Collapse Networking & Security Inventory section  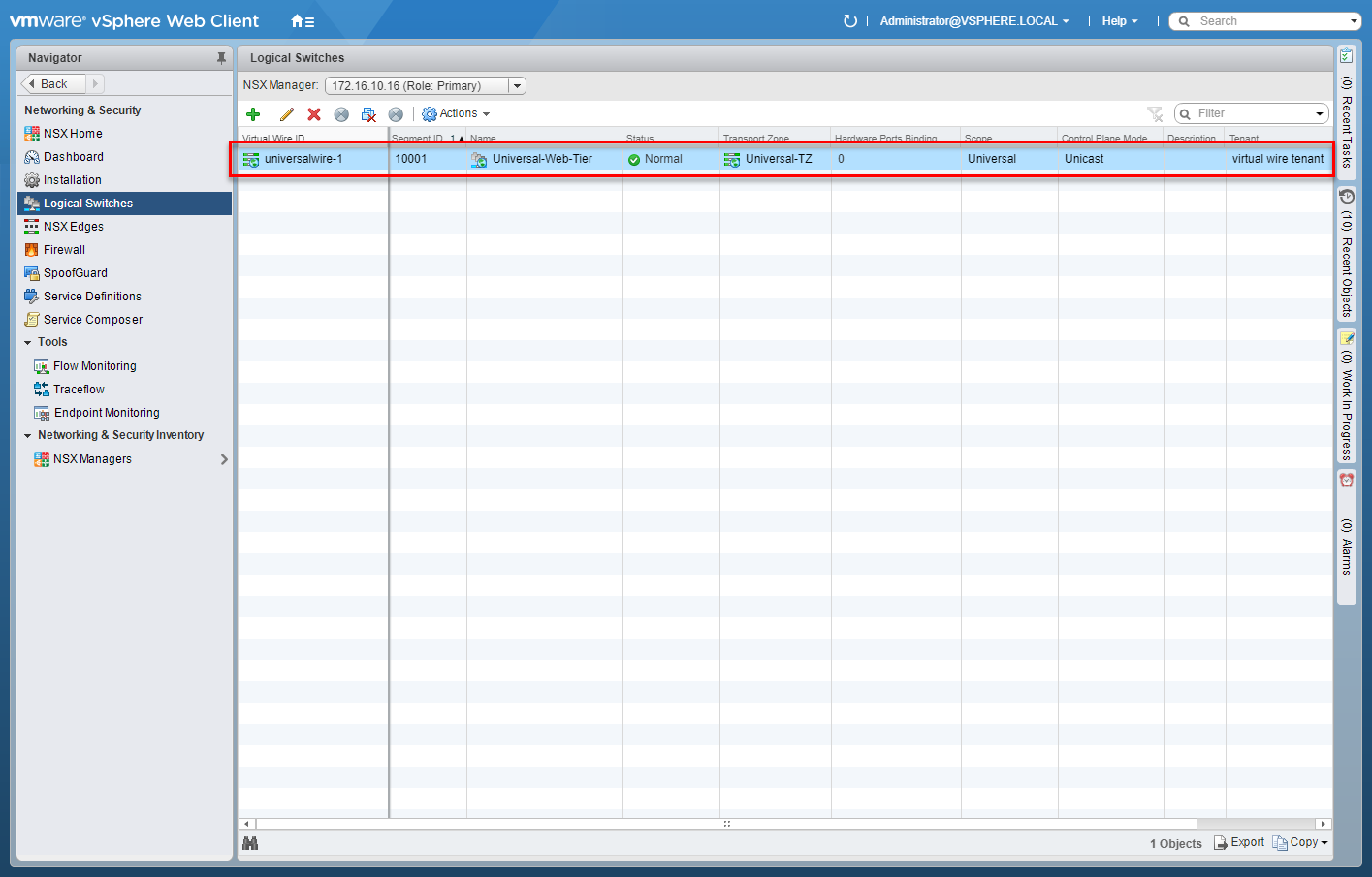[28, 436]
